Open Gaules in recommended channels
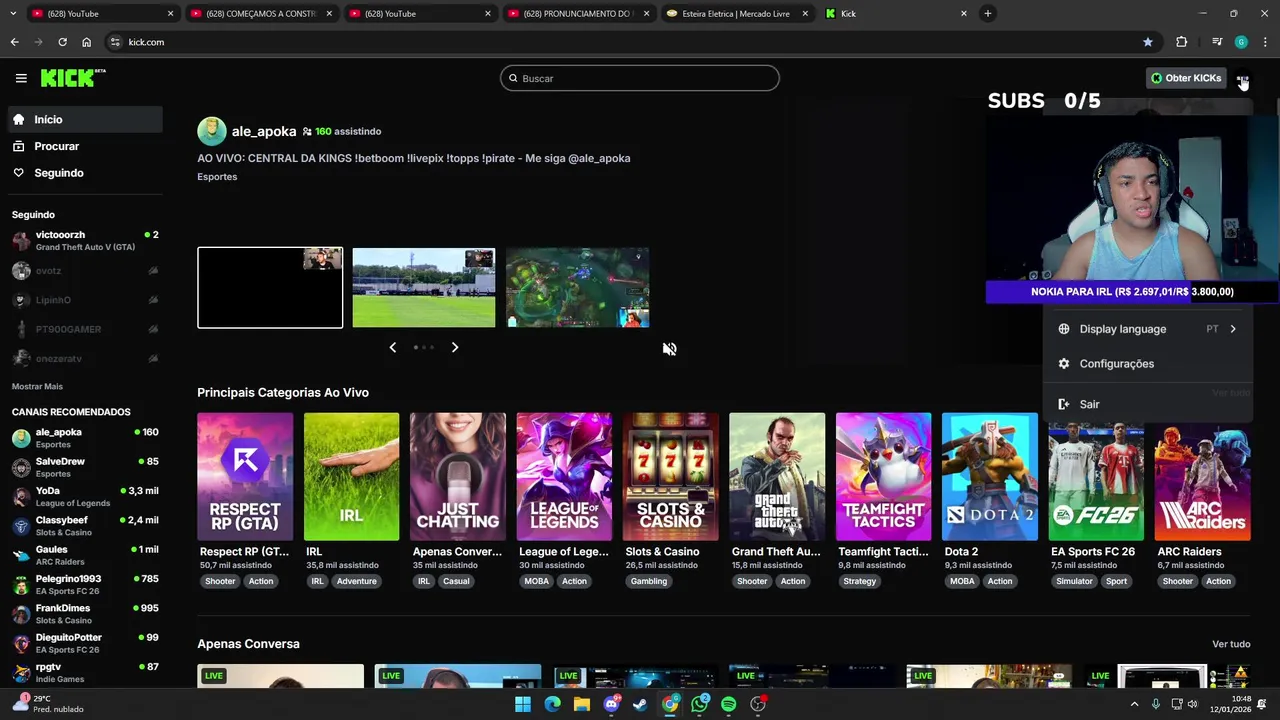 point(85,555)
